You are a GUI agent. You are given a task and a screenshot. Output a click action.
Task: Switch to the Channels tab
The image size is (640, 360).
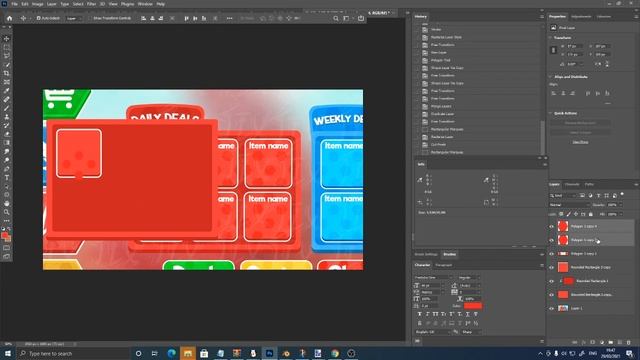click(571, 184)
